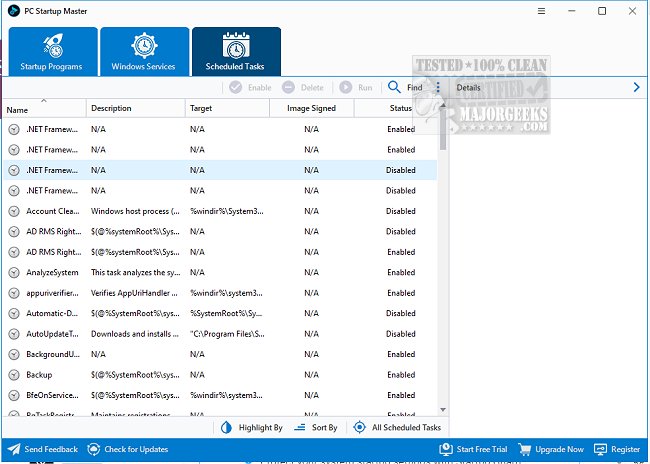Image resolution: width=650 pixels, height=464 pixels.
Task: Click the clock icon of the BfeOnService... row
Action: [x=14, y=396]
